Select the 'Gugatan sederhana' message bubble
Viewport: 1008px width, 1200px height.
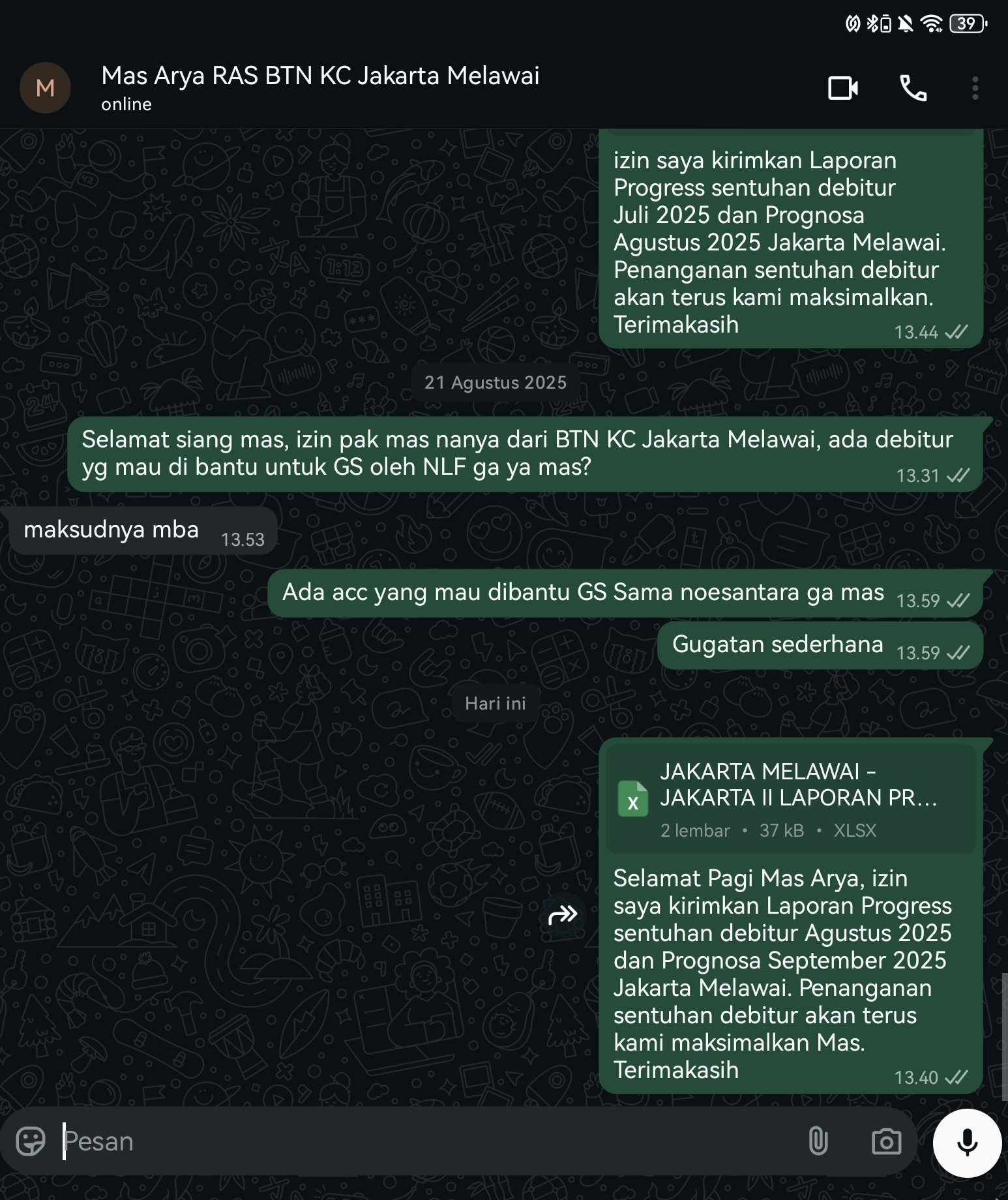coord(820,646)
